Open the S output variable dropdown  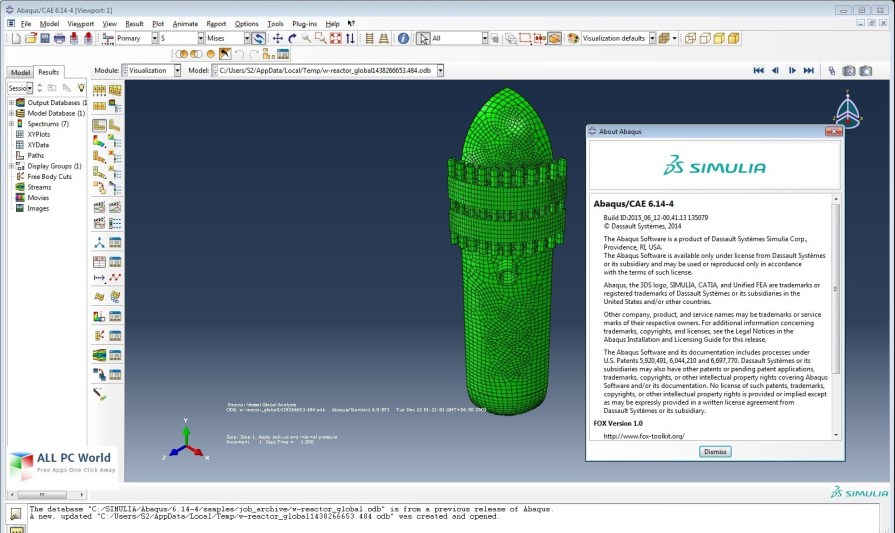click(x=201, y=38)
